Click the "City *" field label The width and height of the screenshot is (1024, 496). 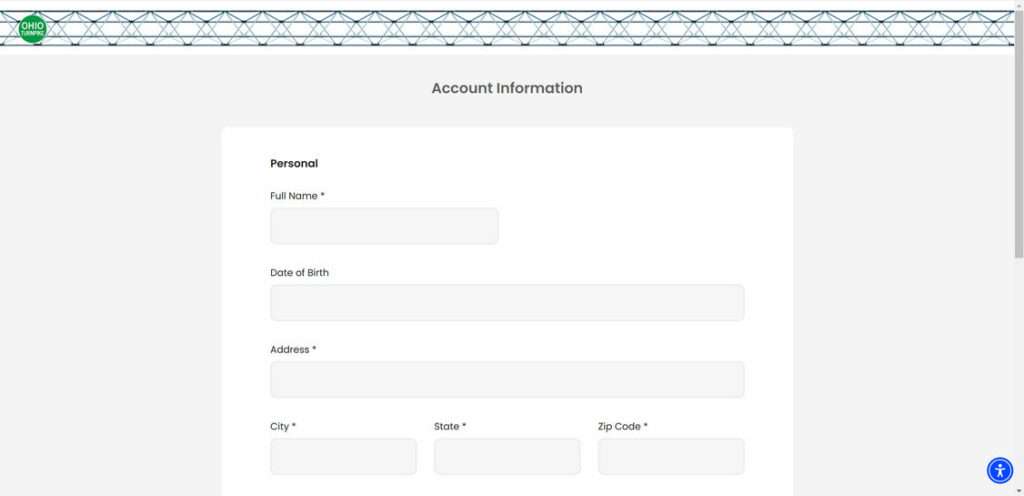283,427
